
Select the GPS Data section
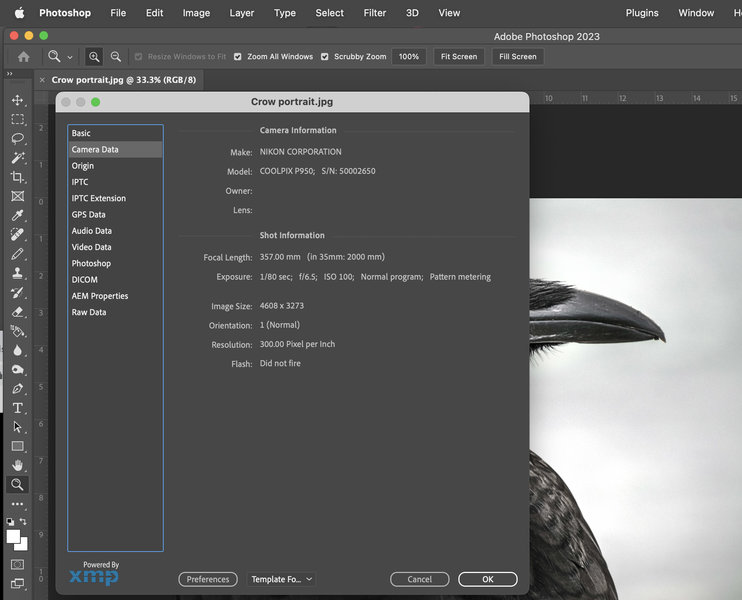coord(115,215)
